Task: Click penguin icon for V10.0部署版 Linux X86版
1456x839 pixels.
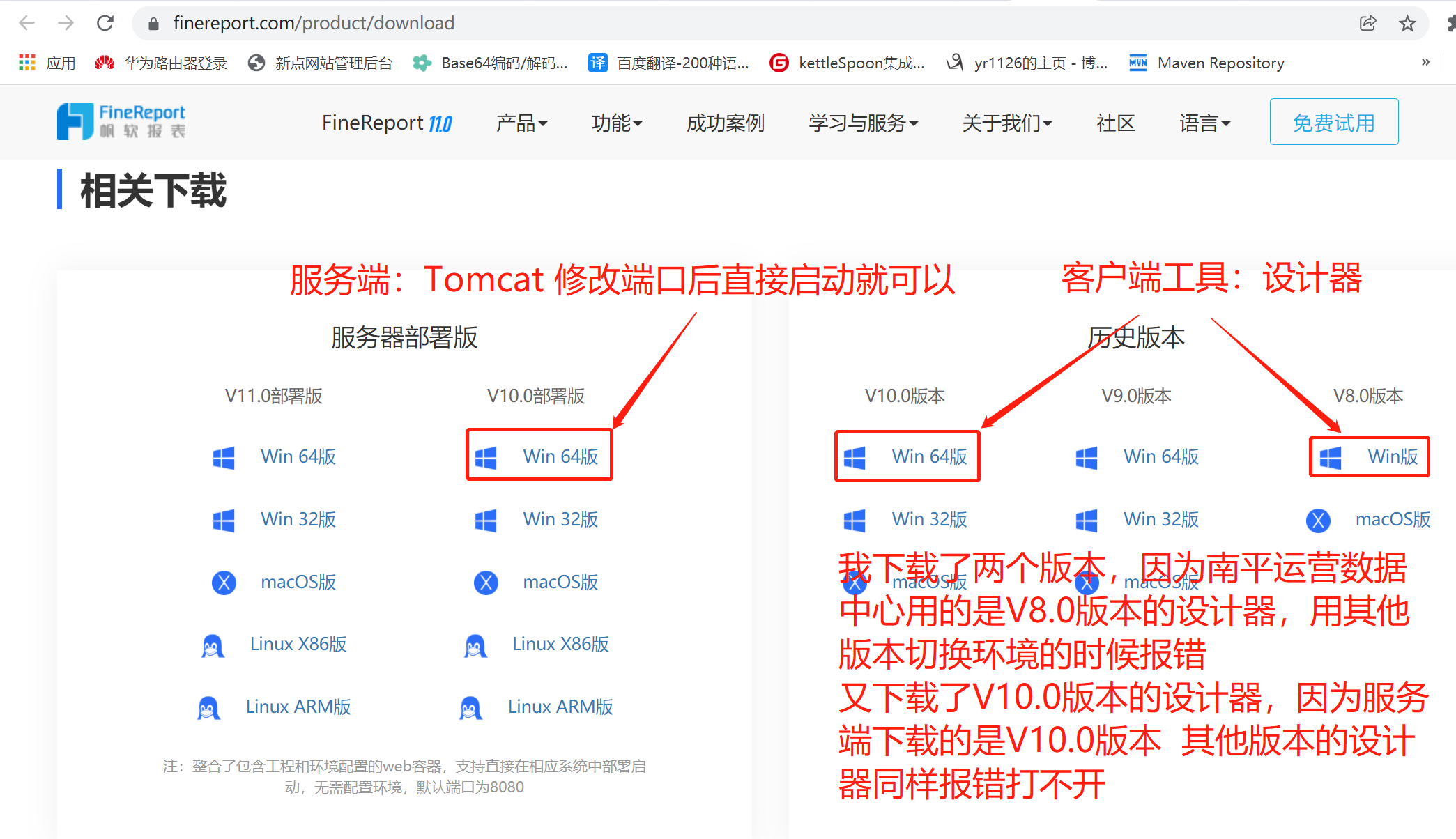Action: pos(475,645)
